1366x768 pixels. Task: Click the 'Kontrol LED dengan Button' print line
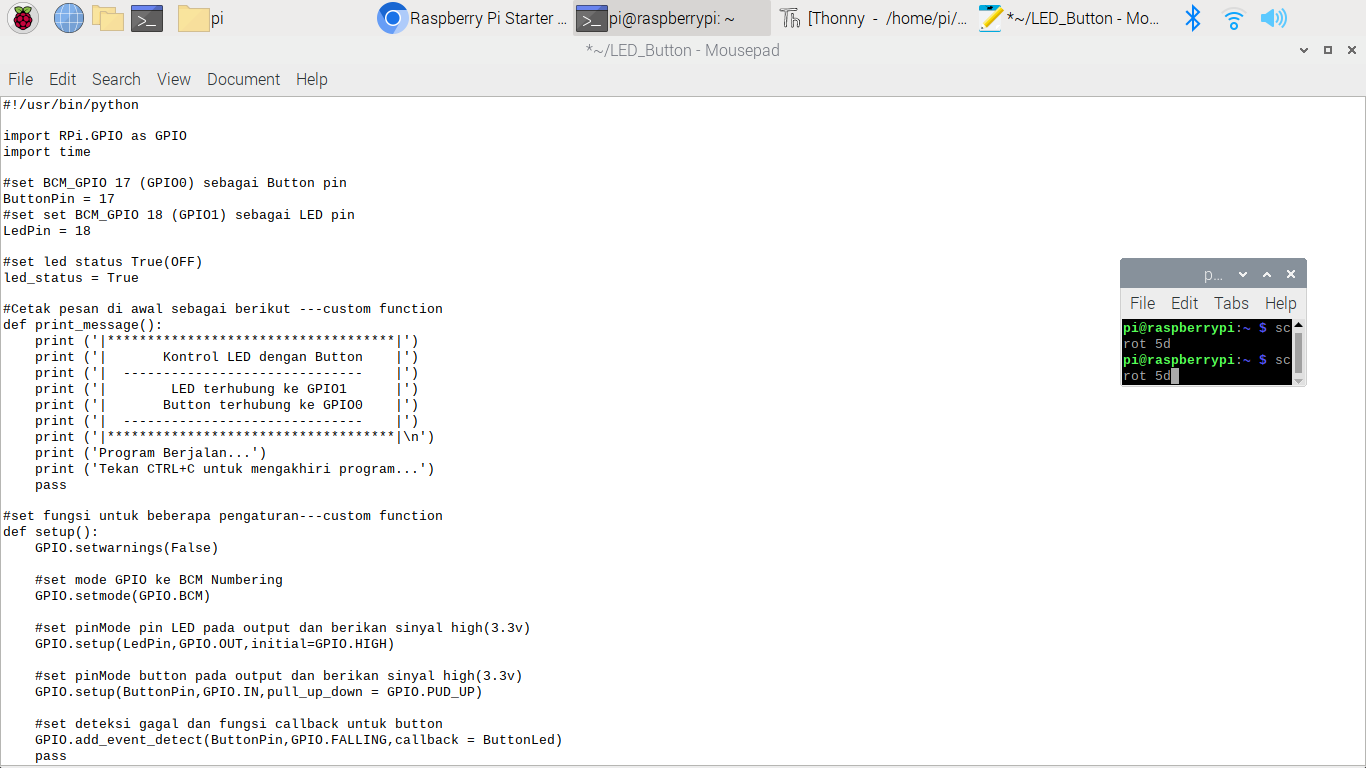(227, 357)
